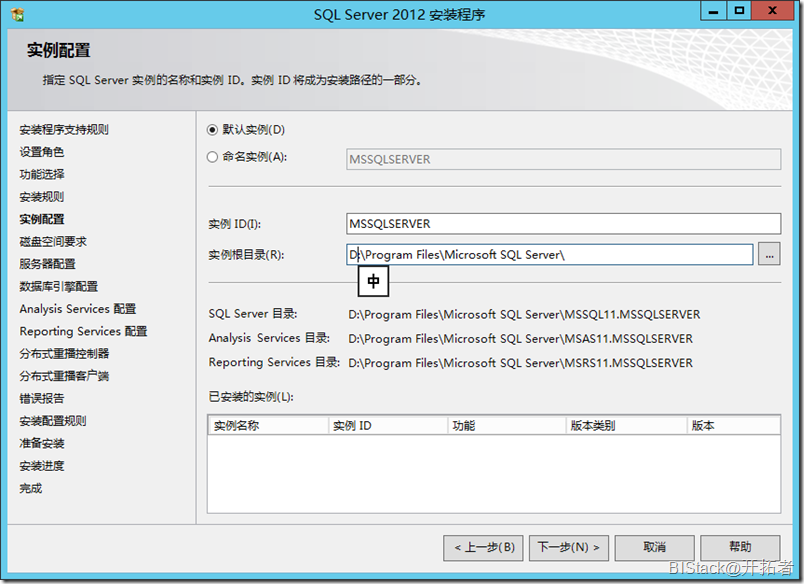Viewport: 804px width, 584px height.
Task: Click the 版本类别 column header
Action: (627, 426)
